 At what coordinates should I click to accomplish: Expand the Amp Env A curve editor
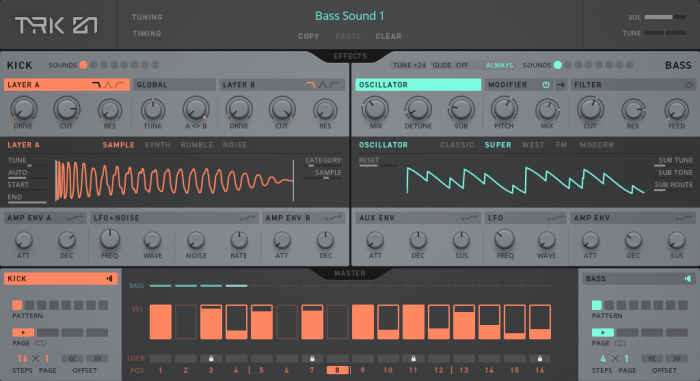75,218
